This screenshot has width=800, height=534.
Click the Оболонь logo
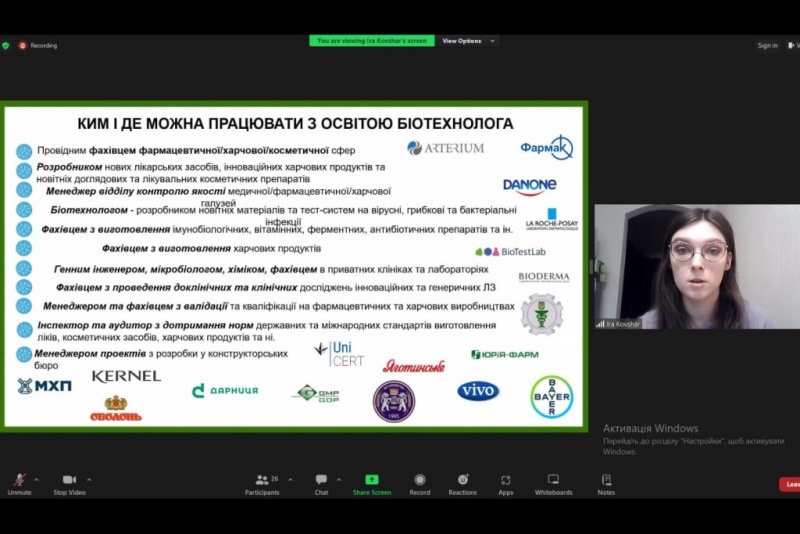[116, 408]
